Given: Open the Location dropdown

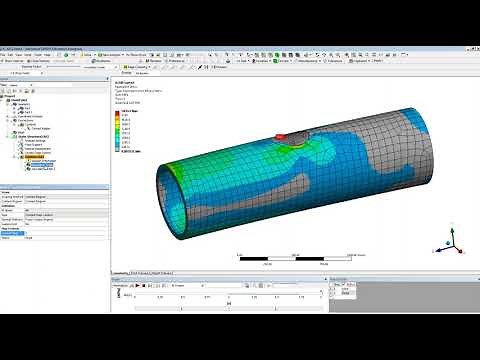Looking at the screenshot, I should click(x=261, y=61).
